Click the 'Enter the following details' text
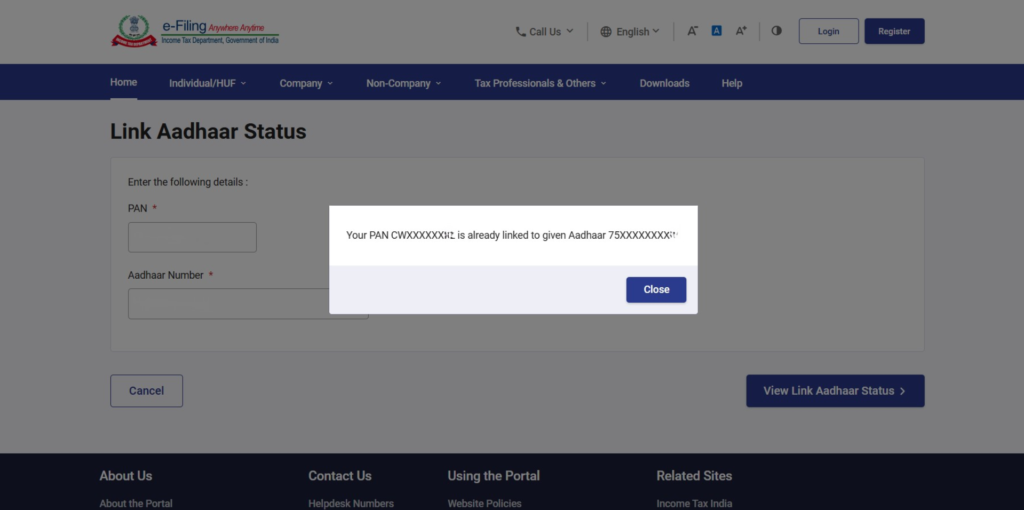Image resolution: width=1024 pixels, height=510 pixels. click(x=188, y=182)
